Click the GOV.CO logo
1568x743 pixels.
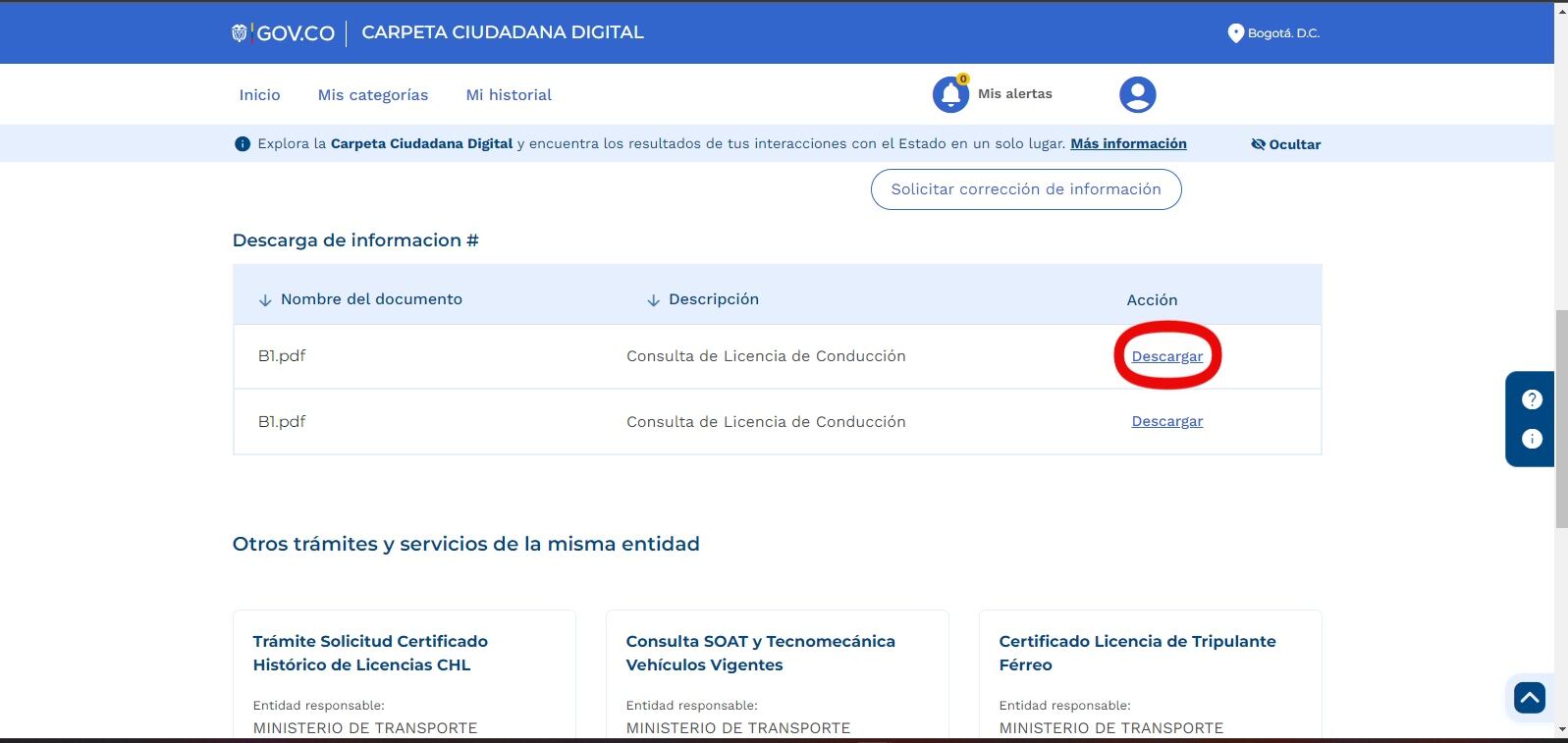(283, 33)
